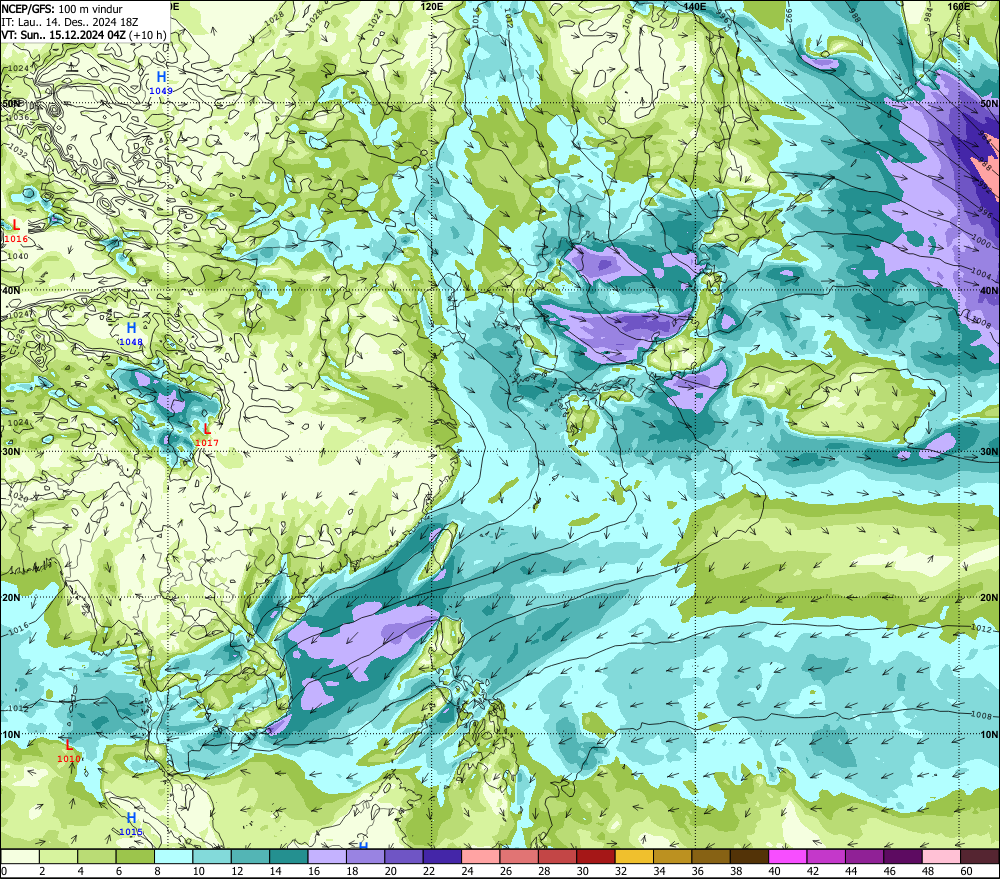Click the pale cyan 8–10 legend swatch

point(173,856)
